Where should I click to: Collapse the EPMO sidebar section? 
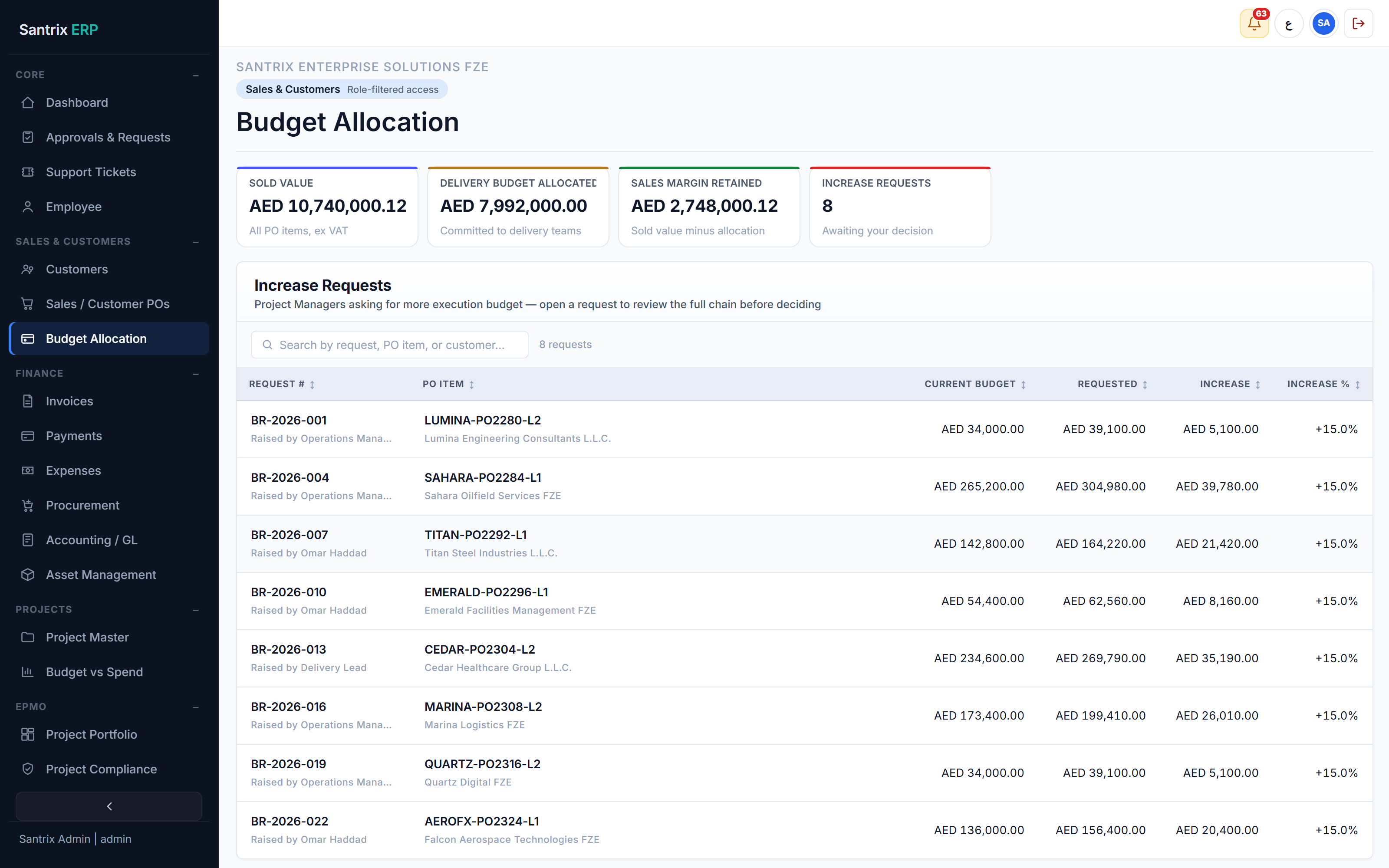point(196,707)
